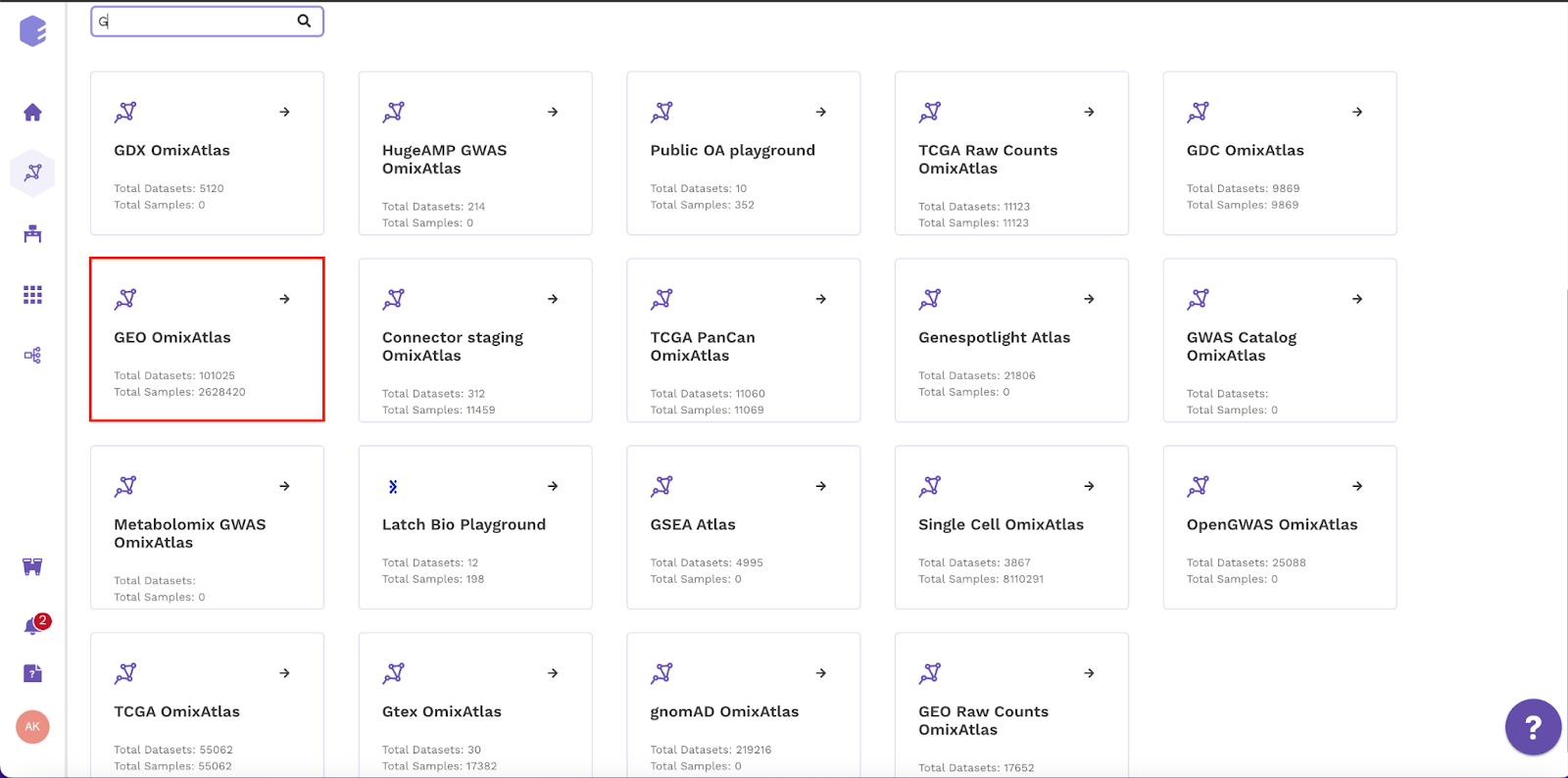Click the arrow on Gtex OmixAtlas card
The height and width of the screenshot is (778, 1568).
point(553,673)
